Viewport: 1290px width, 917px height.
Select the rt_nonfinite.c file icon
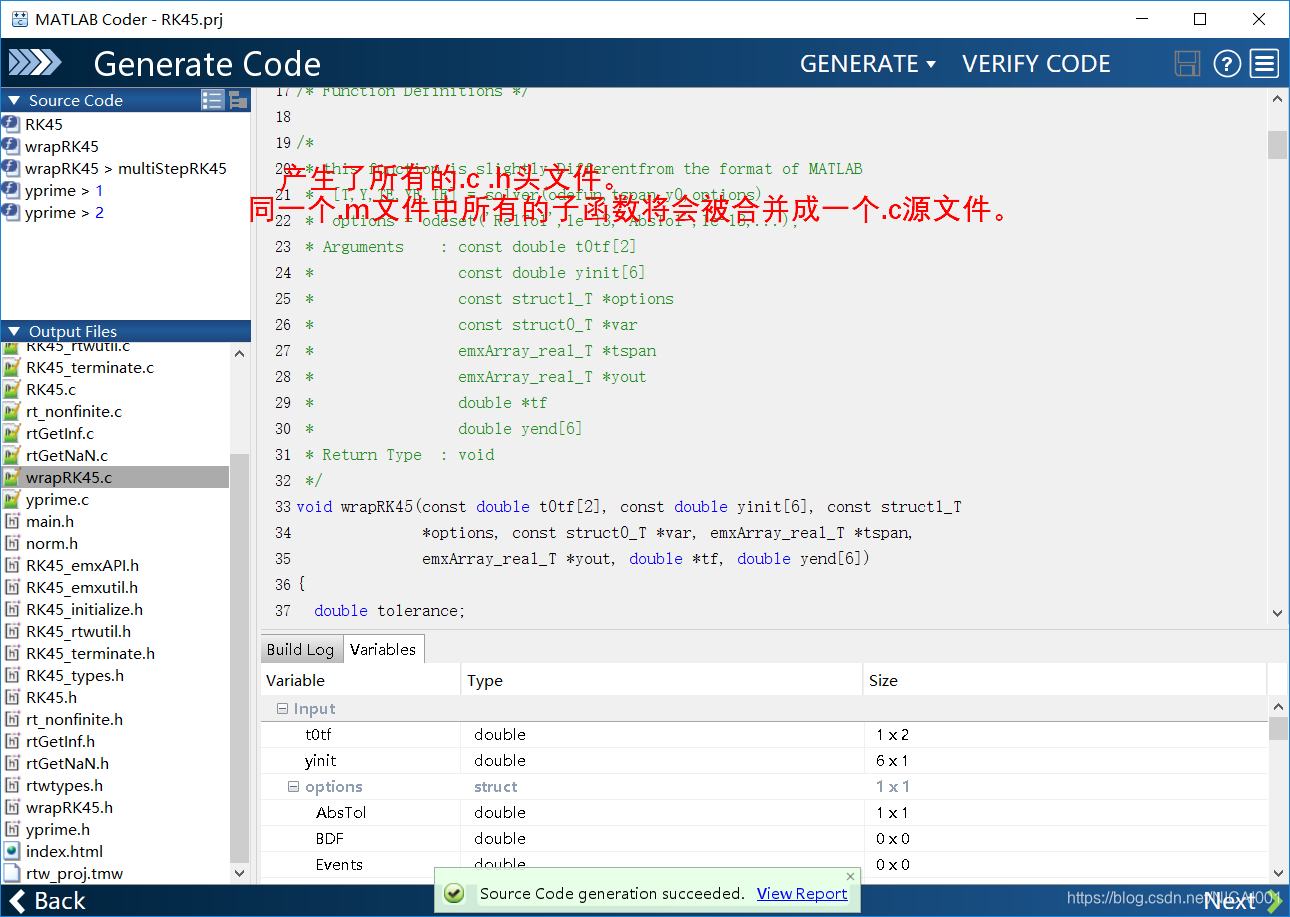12,412
